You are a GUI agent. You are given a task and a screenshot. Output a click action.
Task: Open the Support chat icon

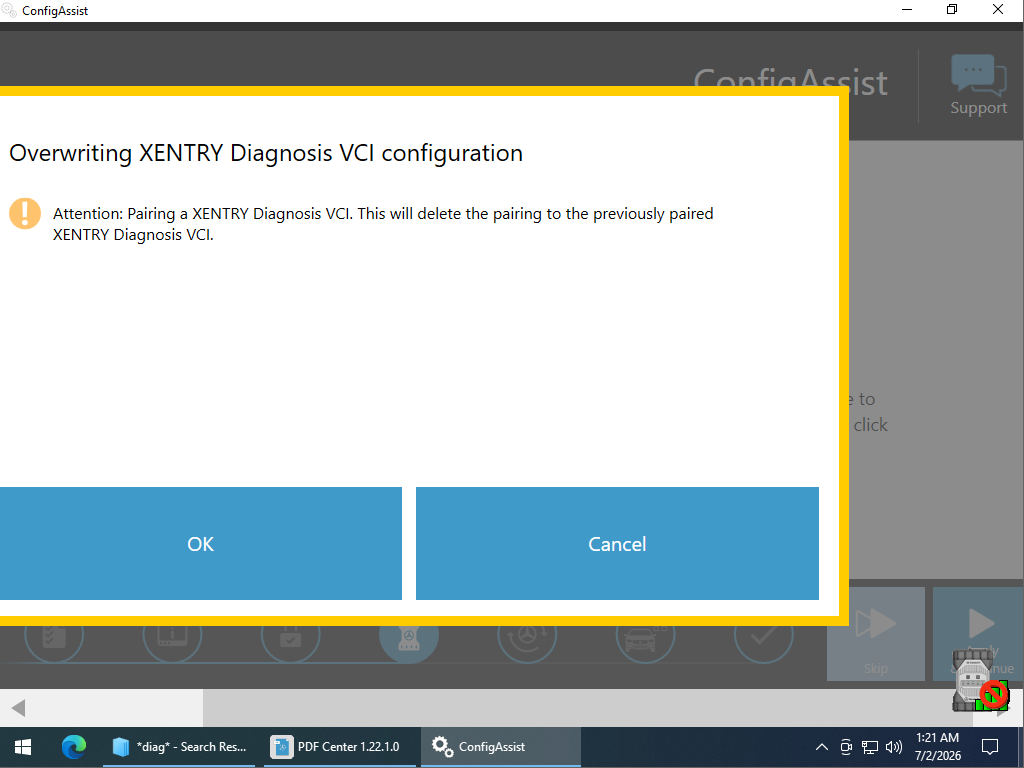[x=978, y=85]
